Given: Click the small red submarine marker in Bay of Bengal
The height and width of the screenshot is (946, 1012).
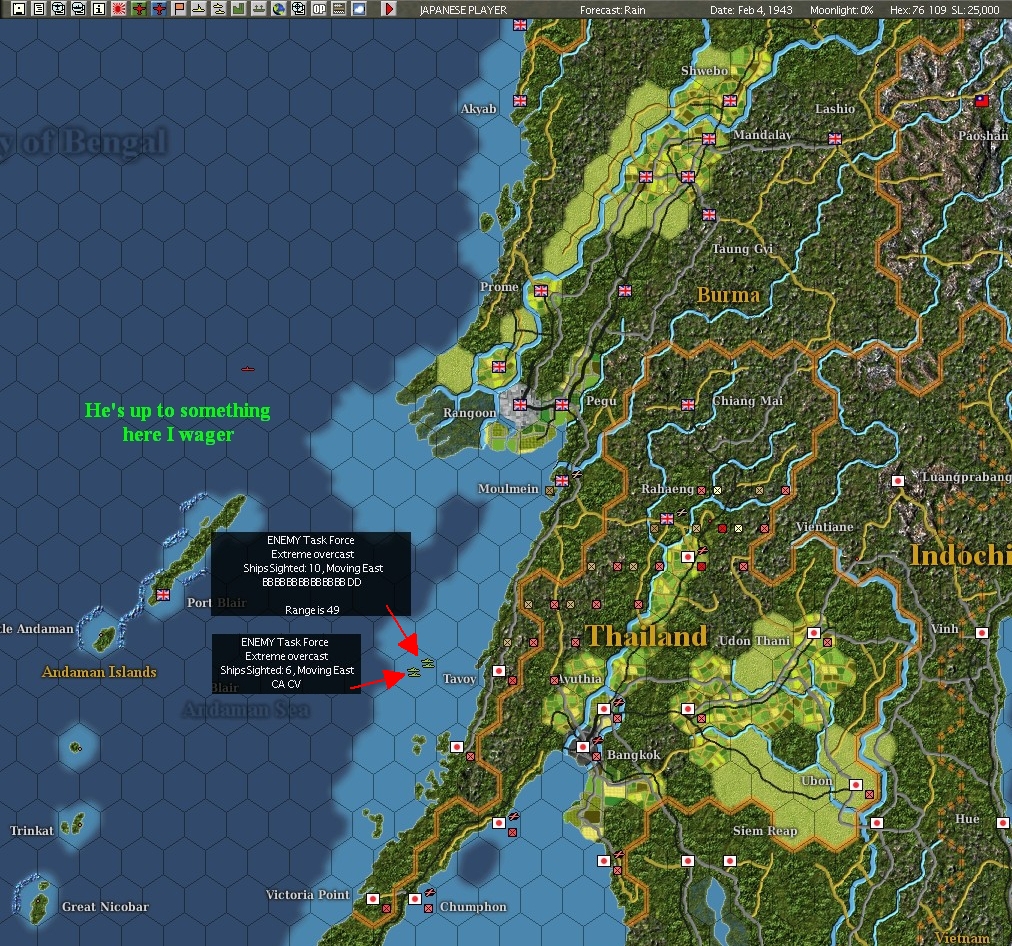Looking at the screenshot, I should coord(248,369).
